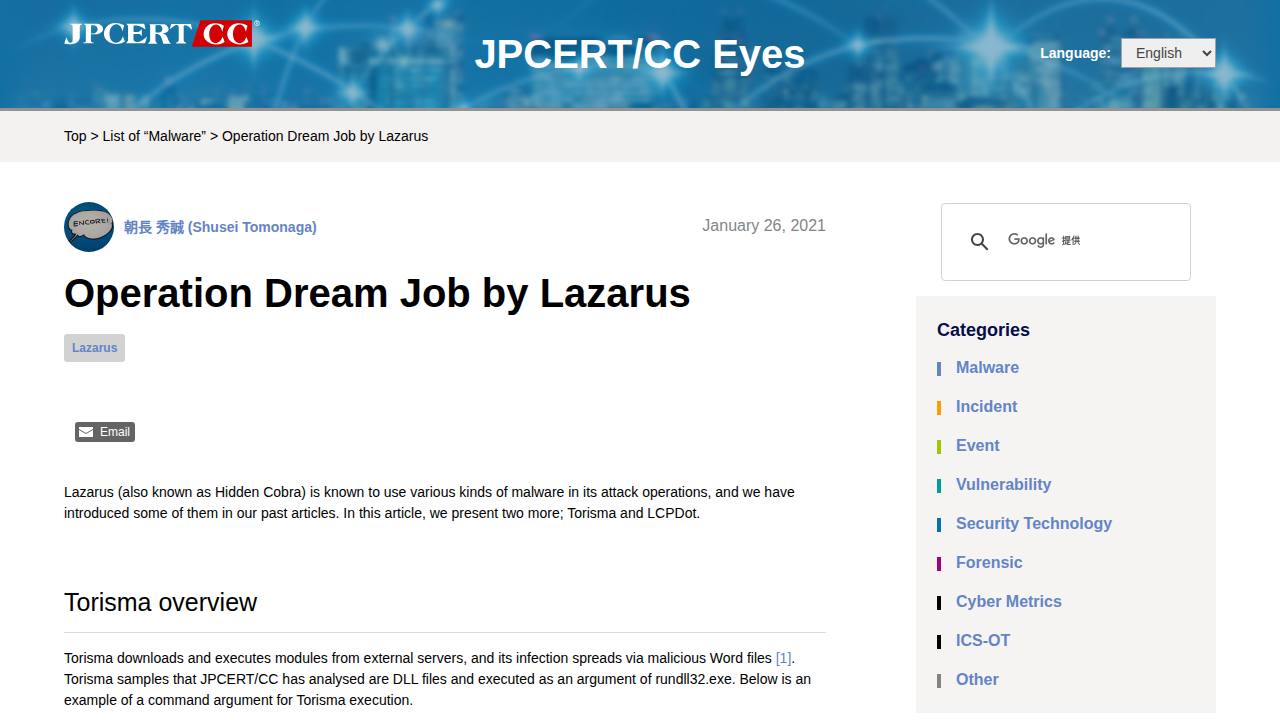
Task: Click the Google search magnifier icon
Action: tap(979, 241)
